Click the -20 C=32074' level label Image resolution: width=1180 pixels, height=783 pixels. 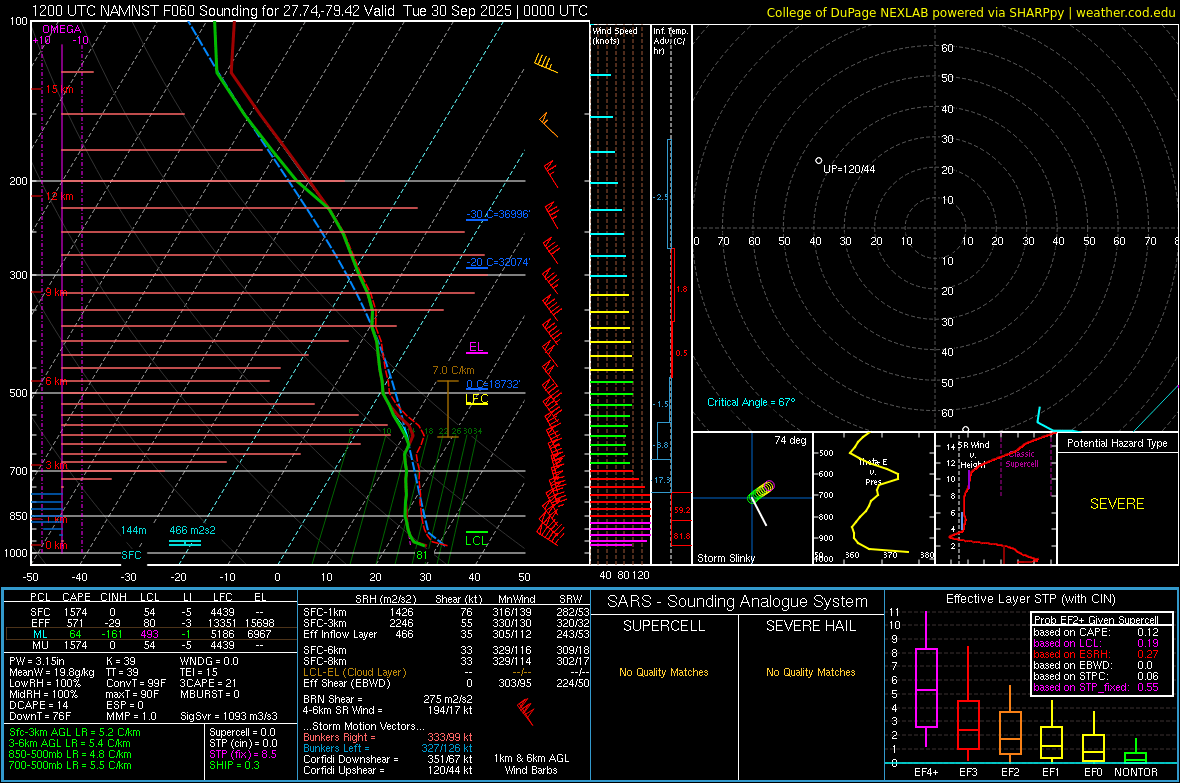click(x=498, y=262)
